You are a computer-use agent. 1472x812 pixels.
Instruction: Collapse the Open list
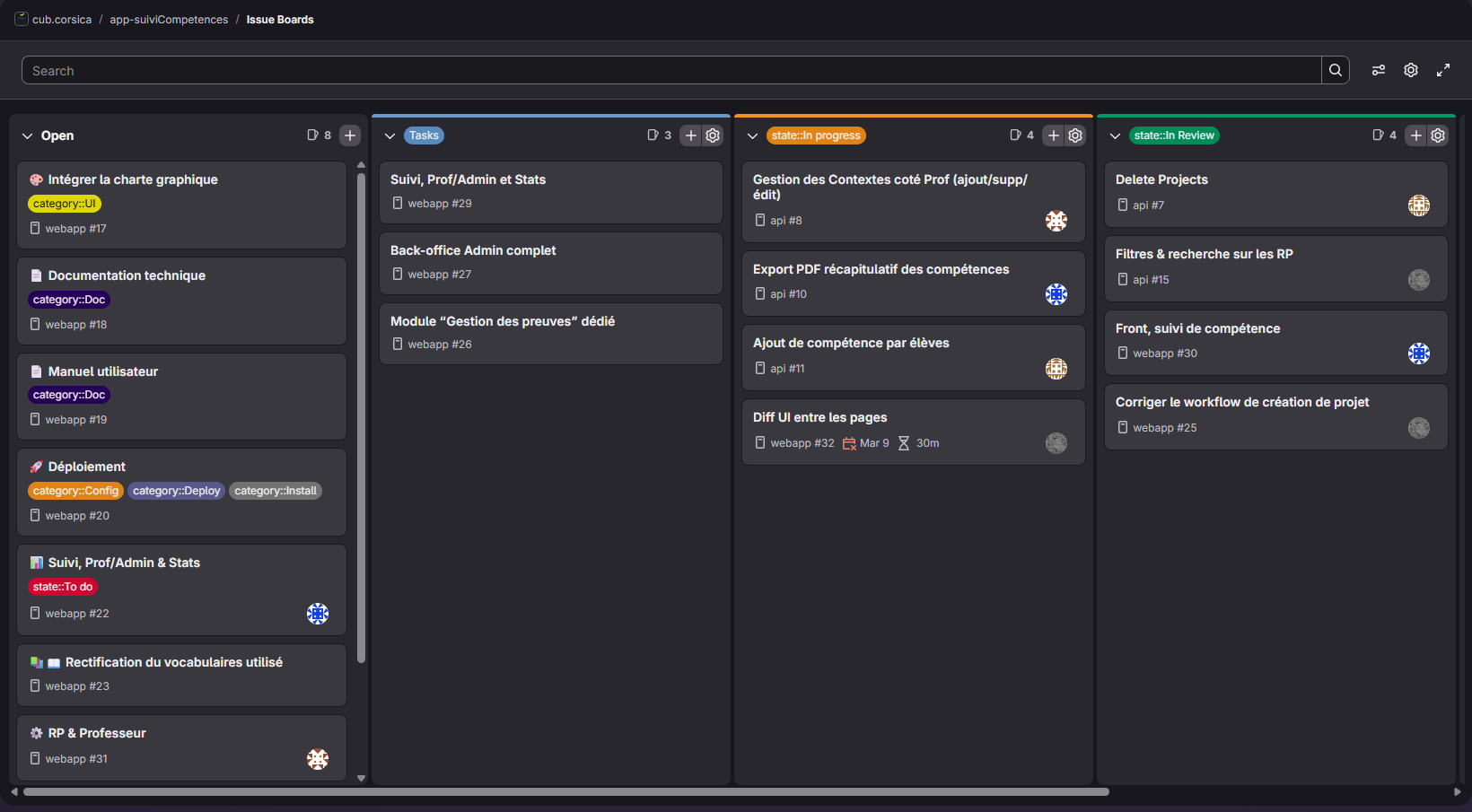pos(27,136)
